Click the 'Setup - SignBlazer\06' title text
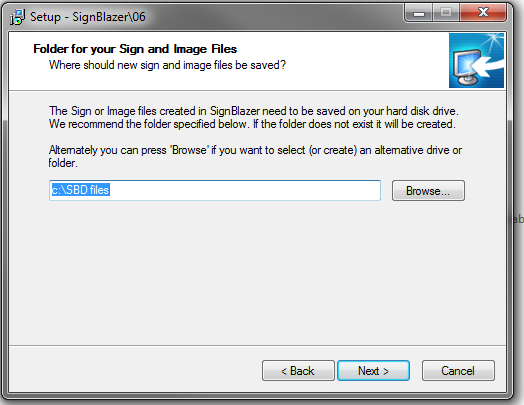Viewport: 524px width, 405px height. pyautogui.click(x=88, y=17)
